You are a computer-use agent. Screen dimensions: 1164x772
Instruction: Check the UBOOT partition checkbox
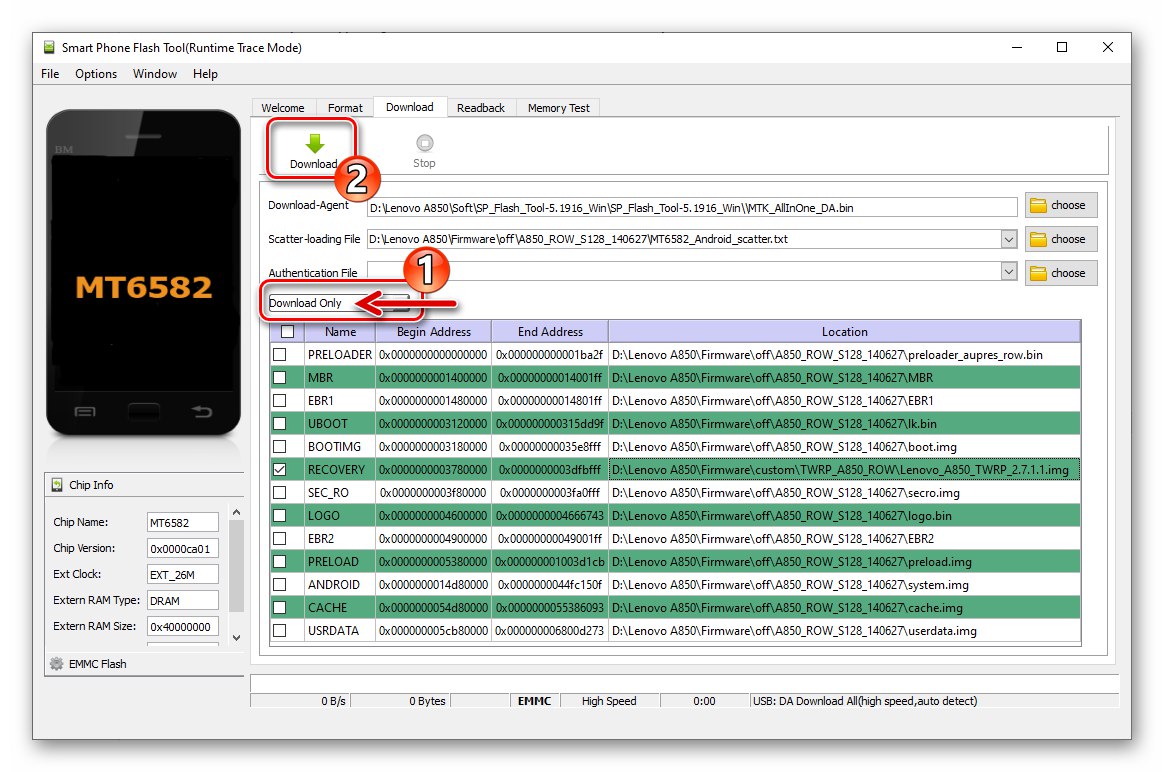tap(280, 424)
